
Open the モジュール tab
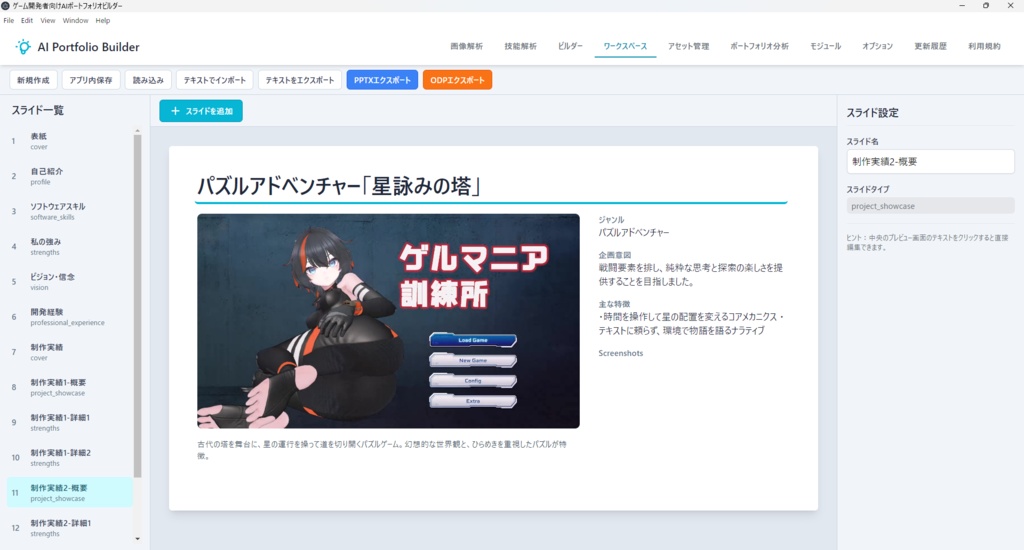point(825,46)
